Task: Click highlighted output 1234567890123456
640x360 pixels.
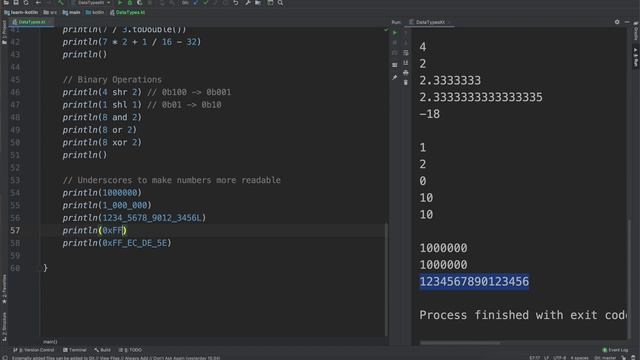Action: [474, 282]
